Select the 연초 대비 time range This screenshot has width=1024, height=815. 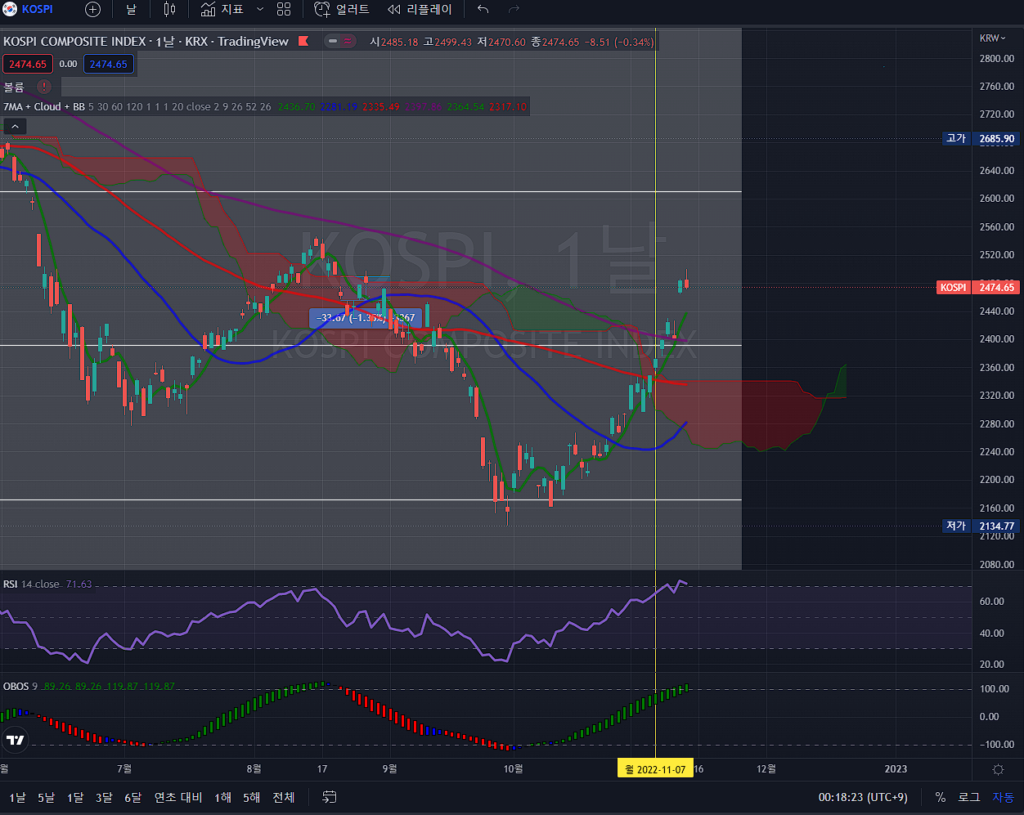pos(178,797)
